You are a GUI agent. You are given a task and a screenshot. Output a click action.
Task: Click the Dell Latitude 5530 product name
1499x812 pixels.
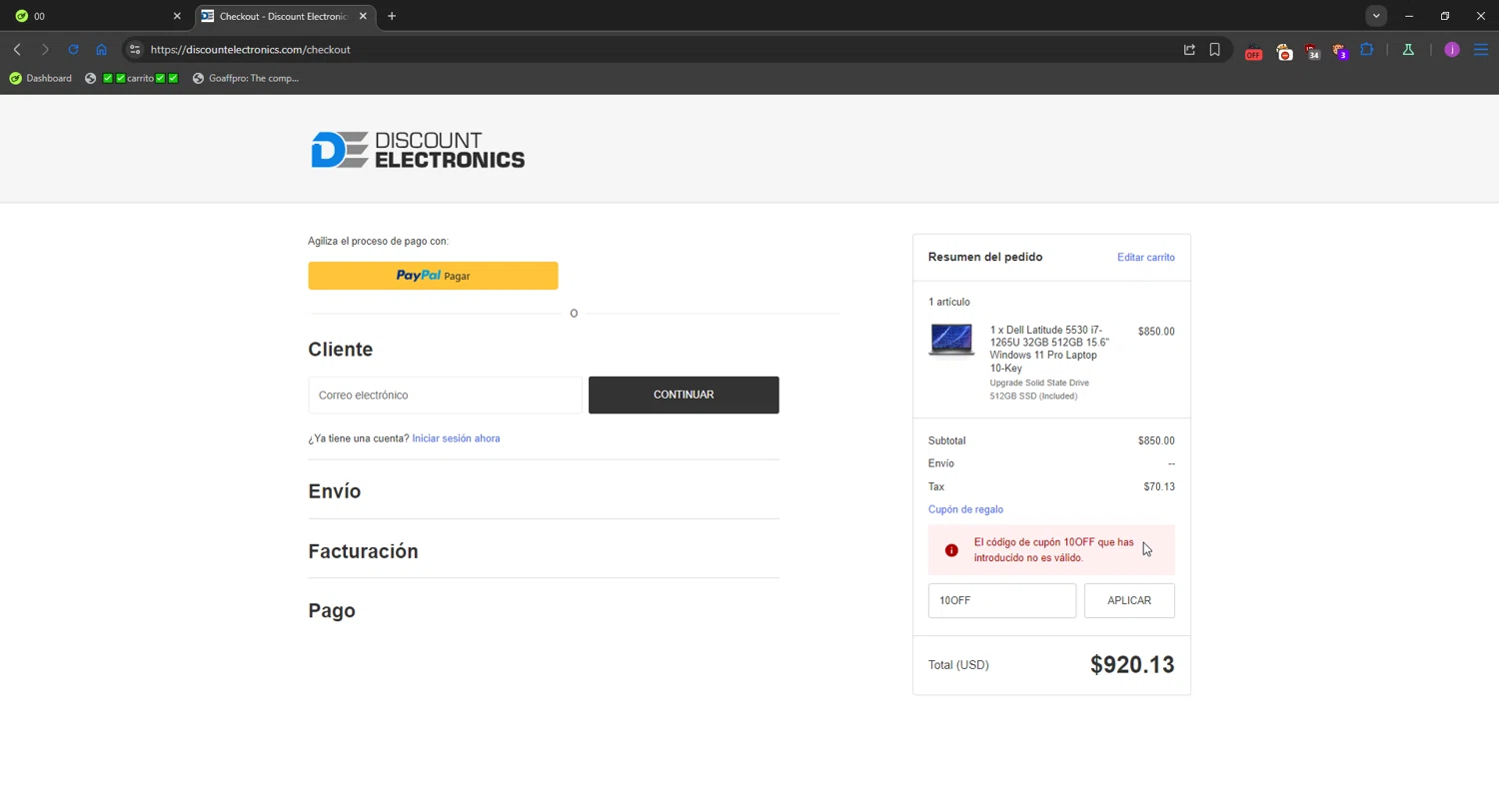click(1049, 349)
